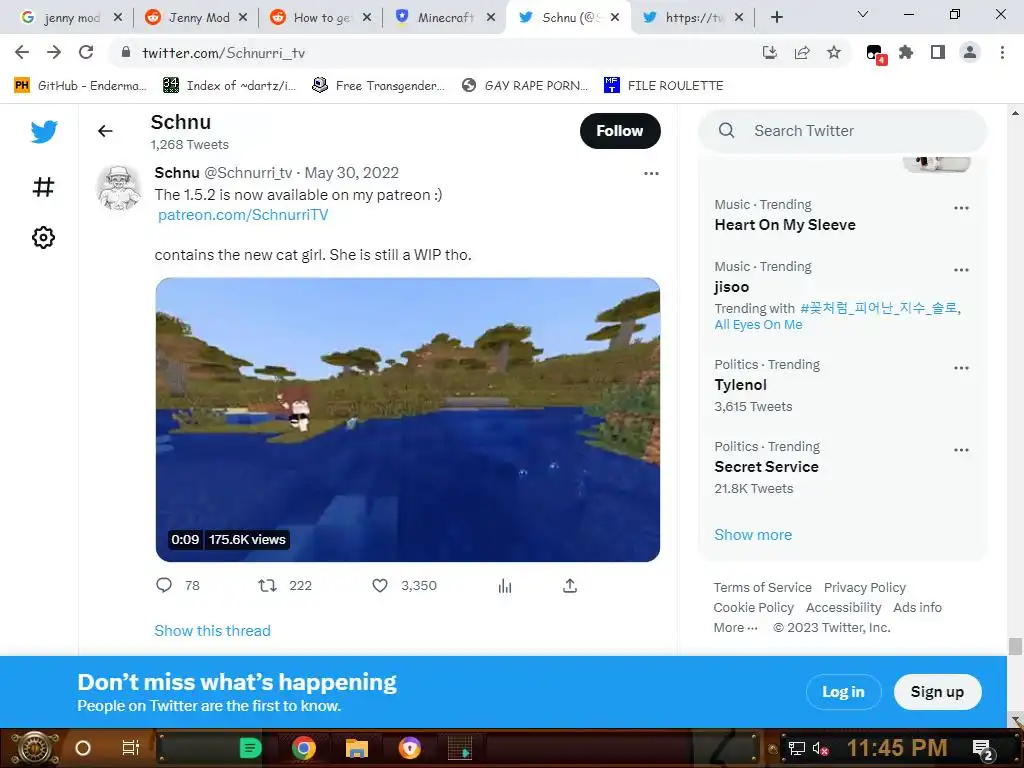
Task: Switch to the Minecraft tab
Action: (446, 18)
